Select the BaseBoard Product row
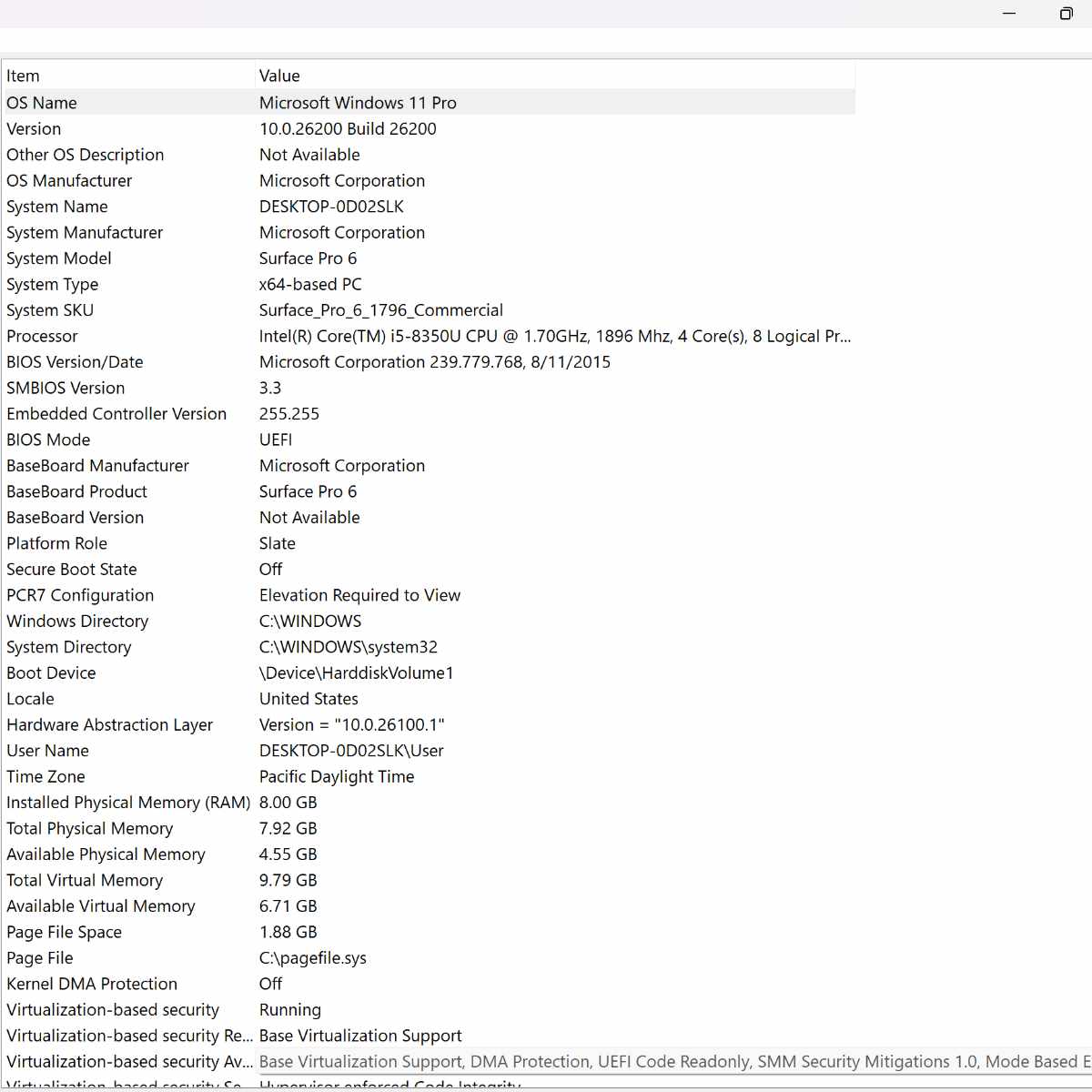The width and height of the screenshot is (1092, 1092). click(429, 492)
